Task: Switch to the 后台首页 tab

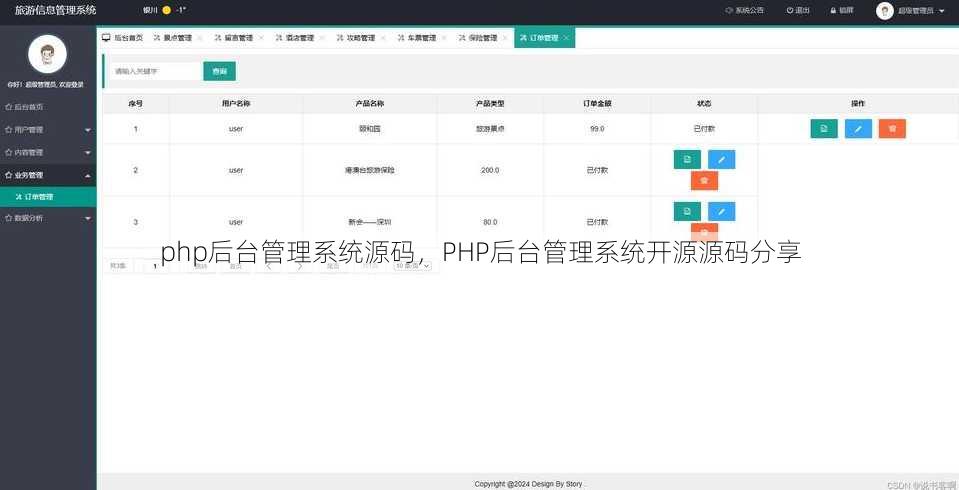Action: point(122,37)
